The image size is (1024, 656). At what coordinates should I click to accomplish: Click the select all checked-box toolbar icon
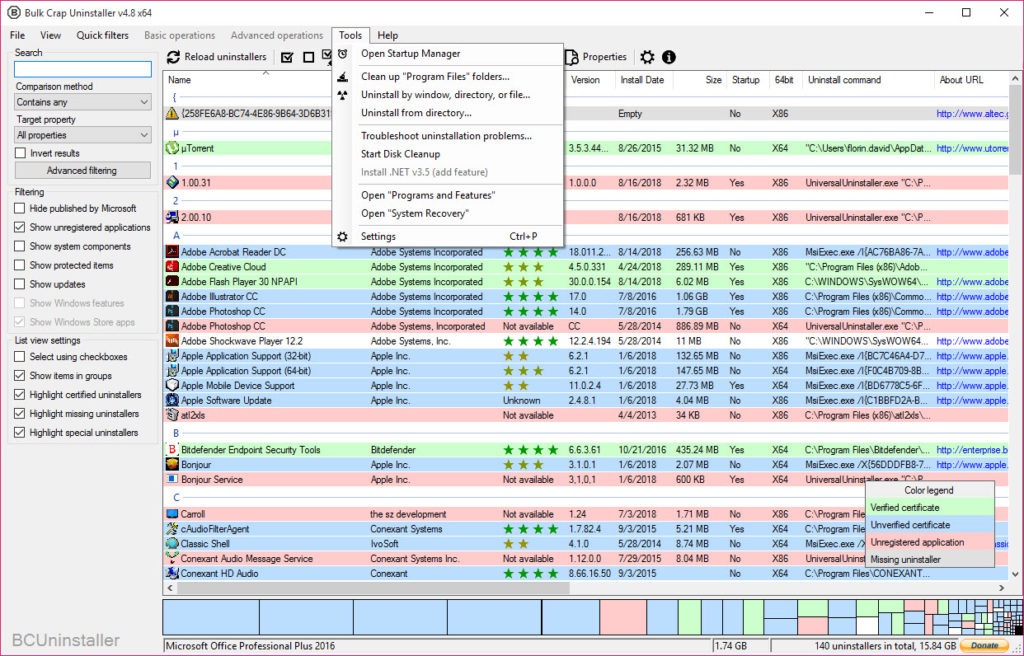287,57
